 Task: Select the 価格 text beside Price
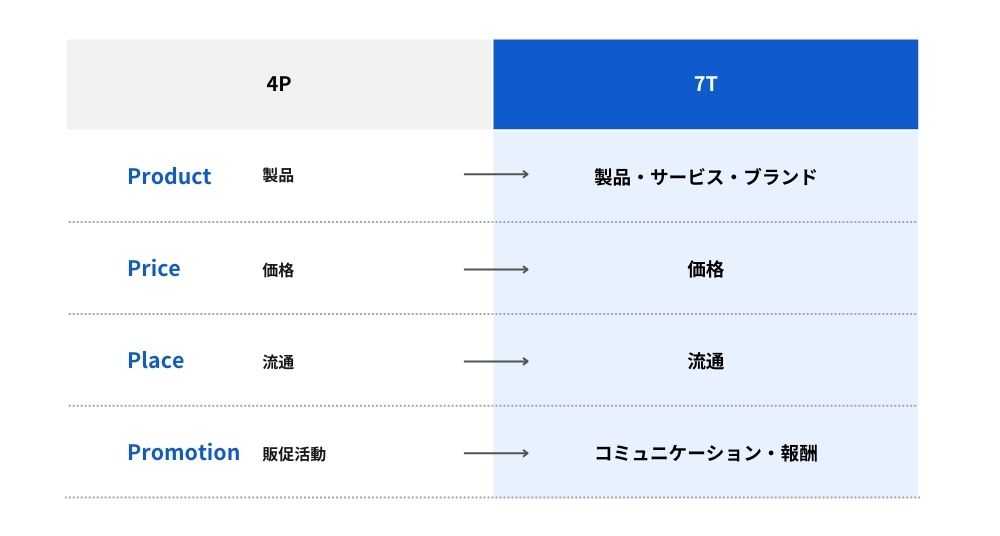pyautogui.click(x=278, y=269)
